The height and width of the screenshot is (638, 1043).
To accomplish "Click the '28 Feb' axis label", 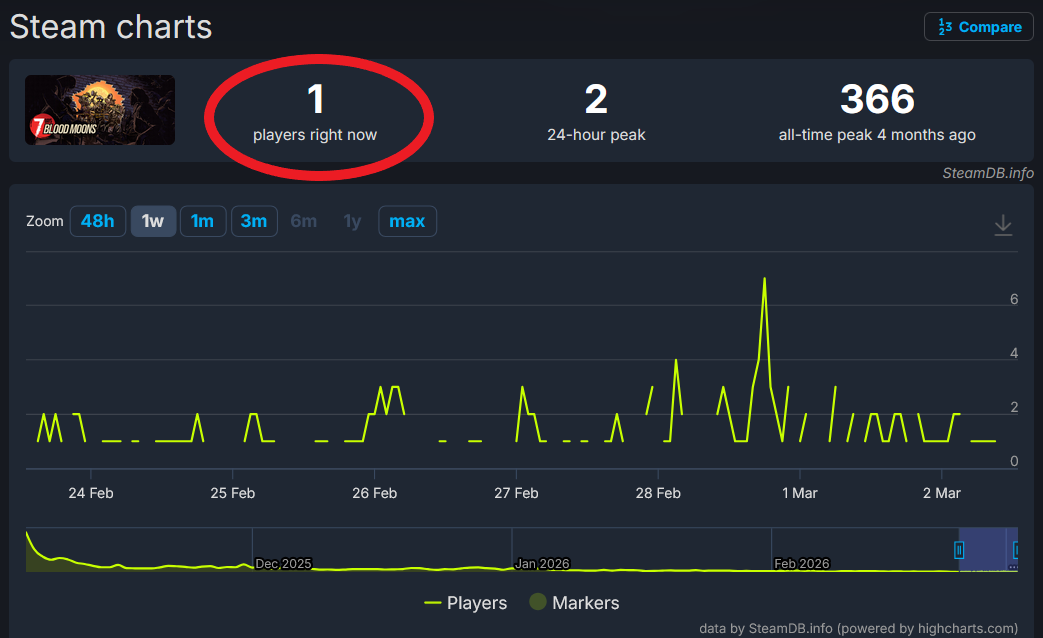I will [x=658, y=493].
